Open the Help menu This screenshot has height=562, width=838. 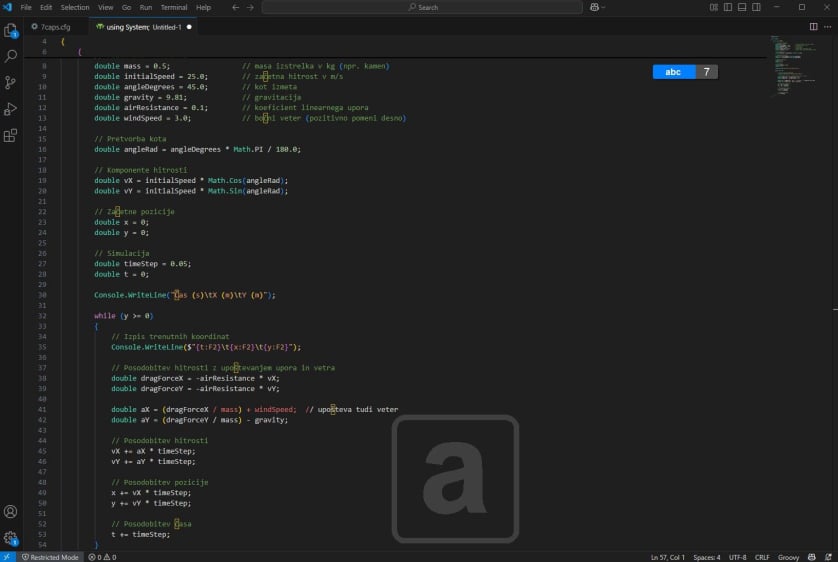[203, 7]
